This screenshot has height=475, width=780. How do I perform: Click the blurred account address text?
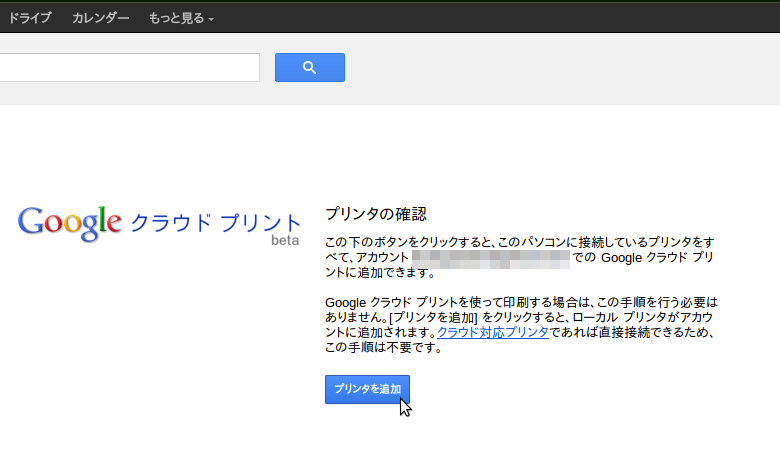pos(490,258)
